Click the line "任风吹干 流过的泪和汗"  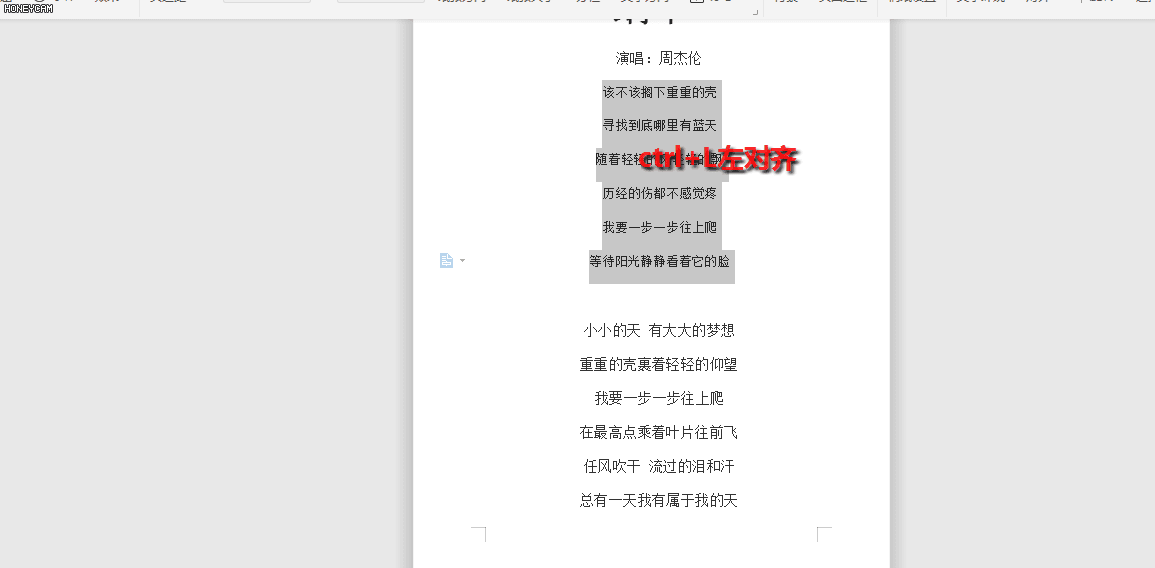[x=659, y=466]
